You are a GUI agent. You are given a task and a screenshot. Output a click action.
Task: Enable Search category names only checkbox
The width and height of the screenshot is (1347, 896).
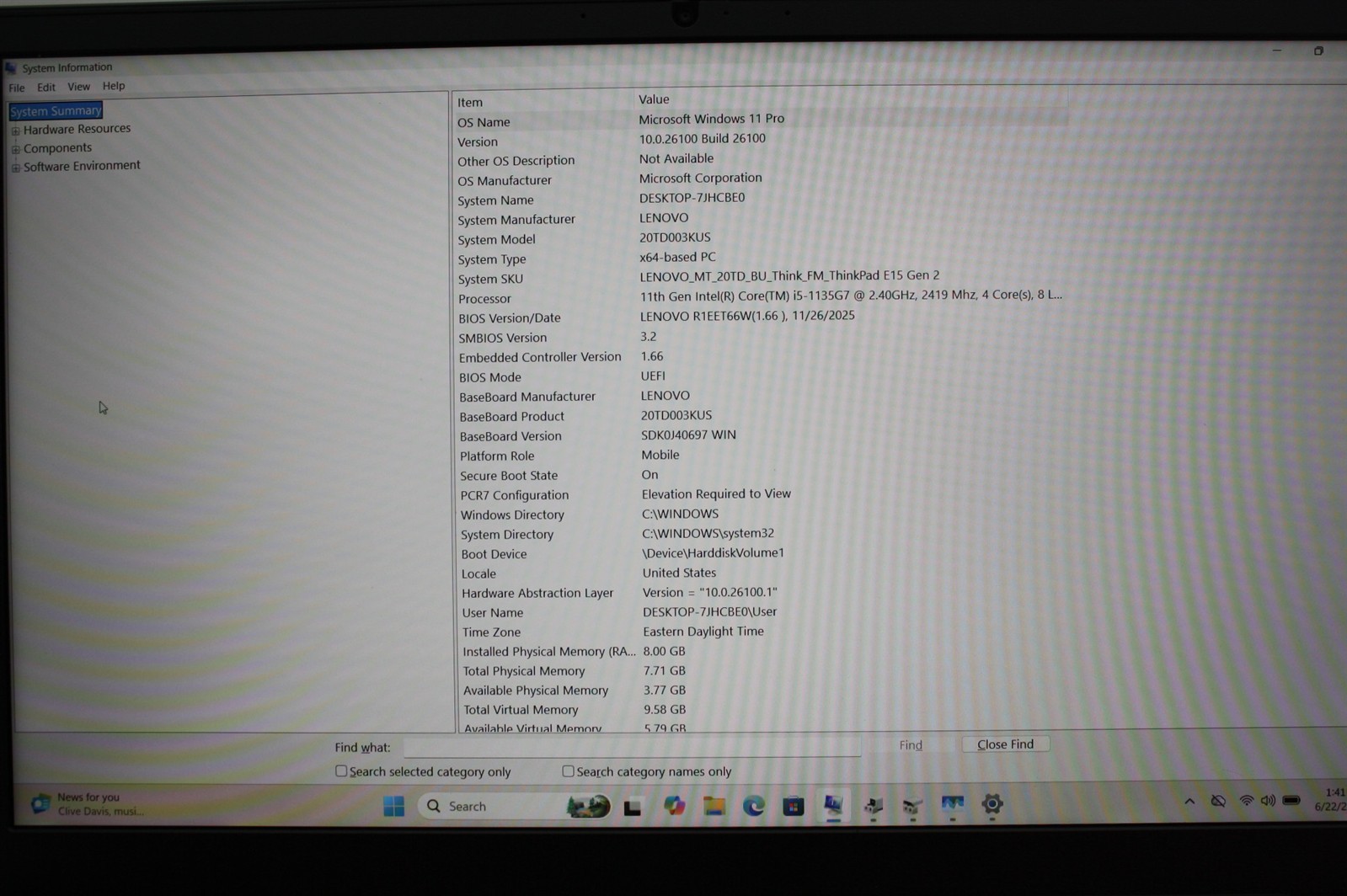coord(568,771)
